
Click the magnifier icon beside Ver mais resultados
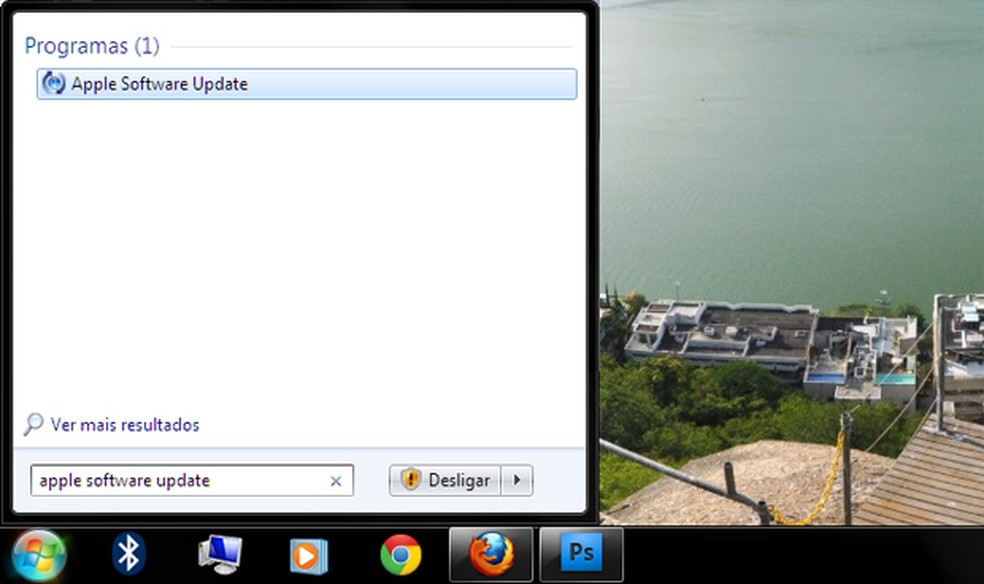[x=33, y=425]
